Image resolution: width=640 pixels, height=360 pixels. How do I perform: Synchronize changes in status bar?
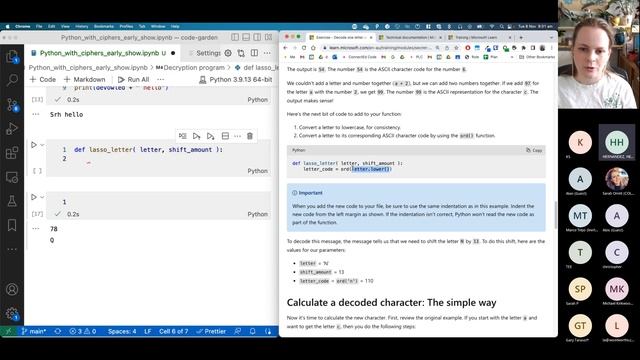tap(58, 331)
